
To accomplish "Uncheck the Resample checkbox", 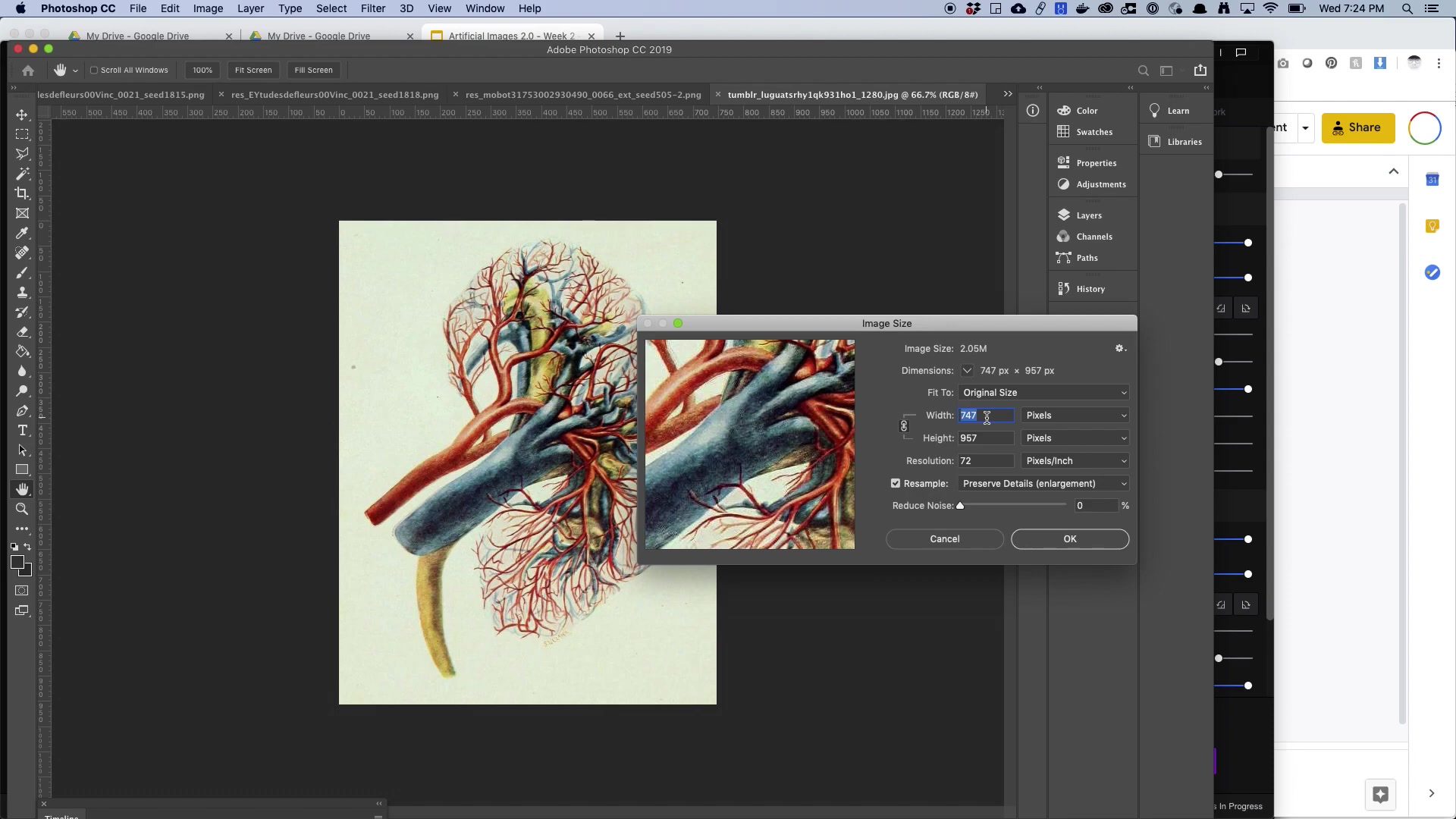I will tap(896, 483).
